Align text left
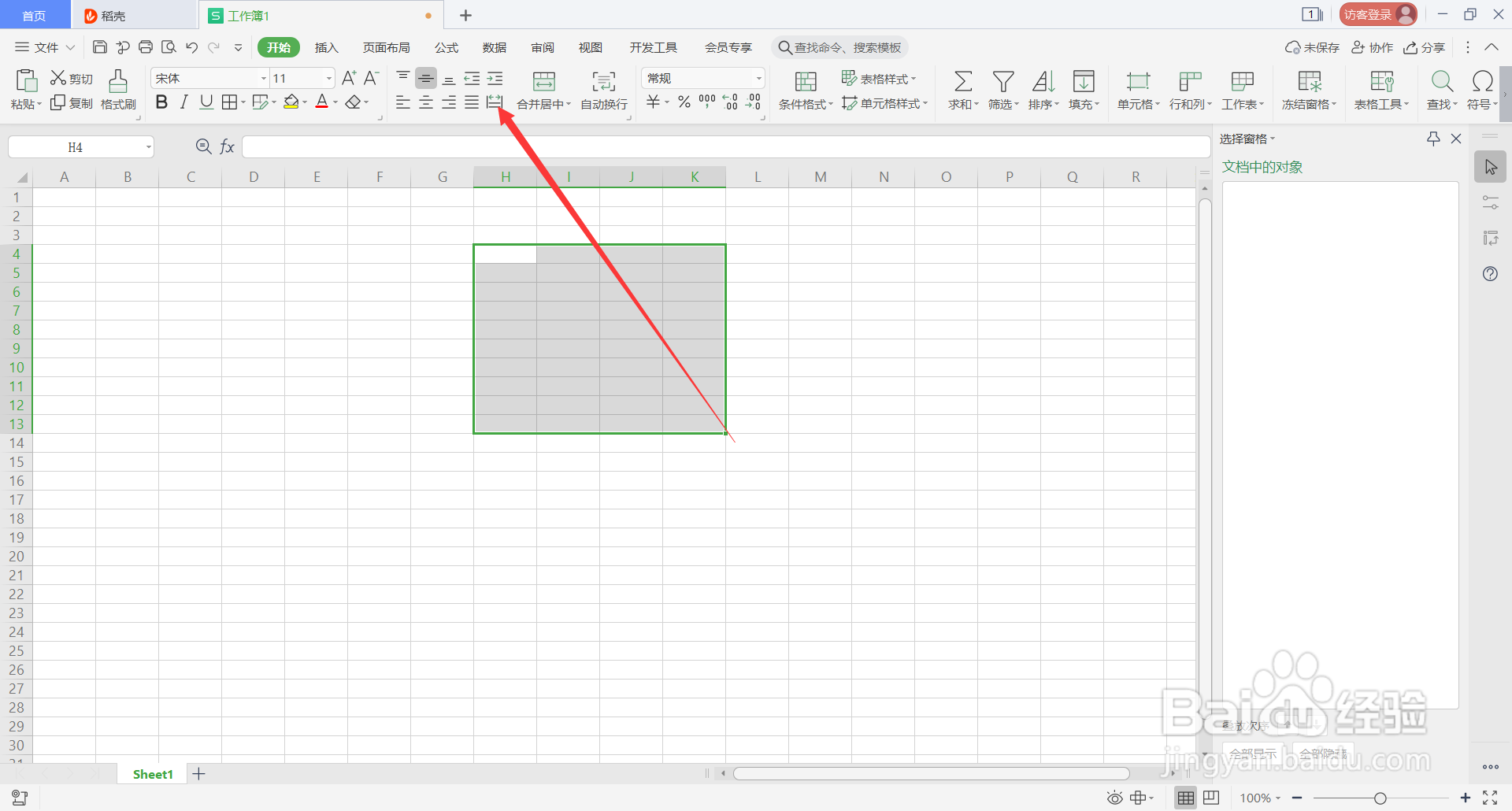Viewport: 1512px width, 811px height. (x=403, y=102)
